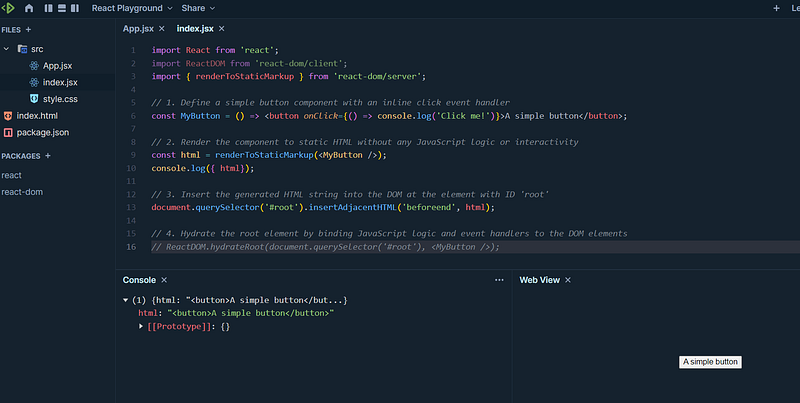Select the react-dom package entry
The height and width of the screenshot is (403, 800).
click(x=22, y=192)
